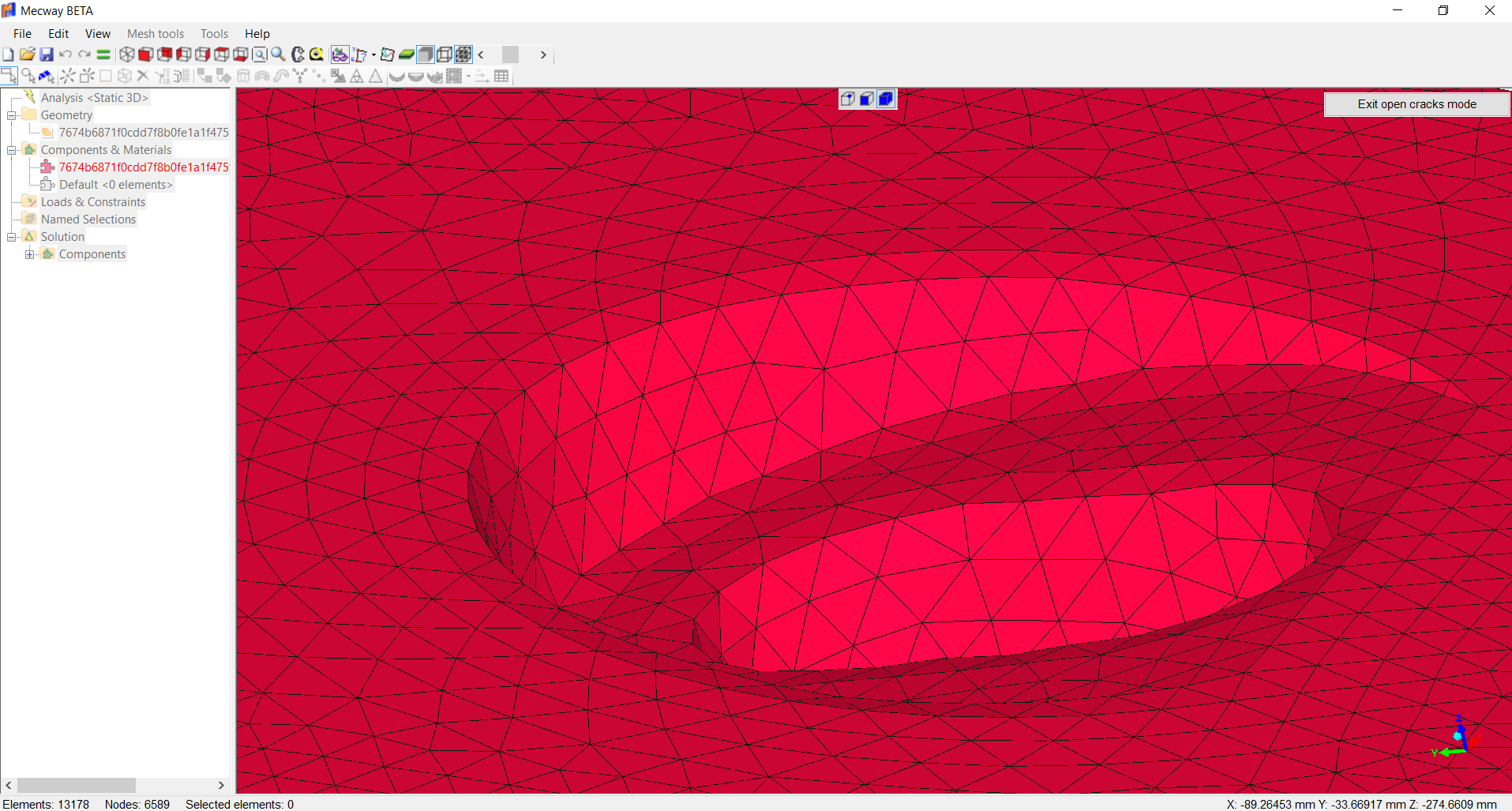Select the red component 7674b6871f0cdd7f8b0fe1a1f475
1512x811 pixels.
tap(144, 167)
